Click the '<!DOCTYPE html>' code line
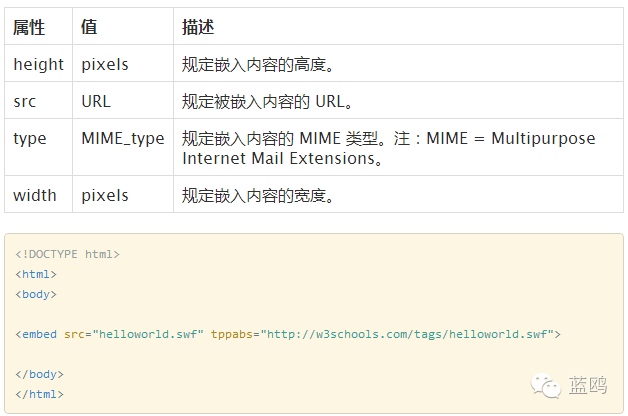628x416 pixels. [67, 254]
